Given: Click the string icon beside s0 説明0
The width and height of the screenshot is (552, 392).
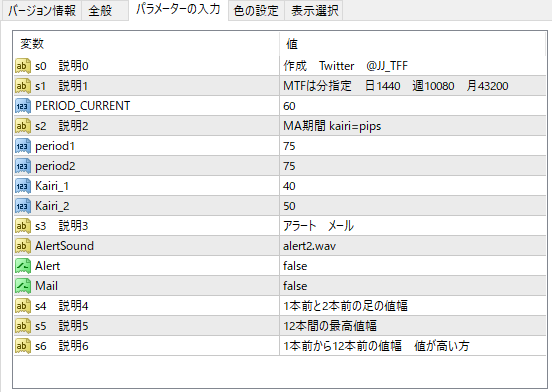Looking at the screenshot, I should click(x=23, y=66).
